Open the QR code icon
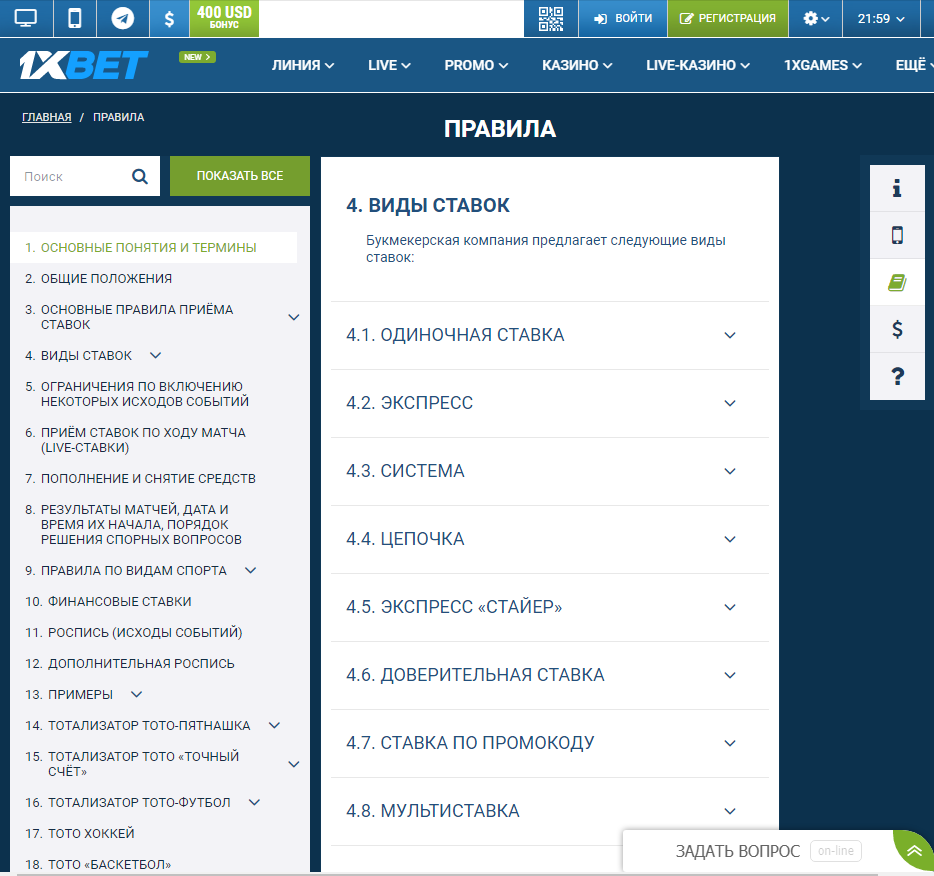 551,18
